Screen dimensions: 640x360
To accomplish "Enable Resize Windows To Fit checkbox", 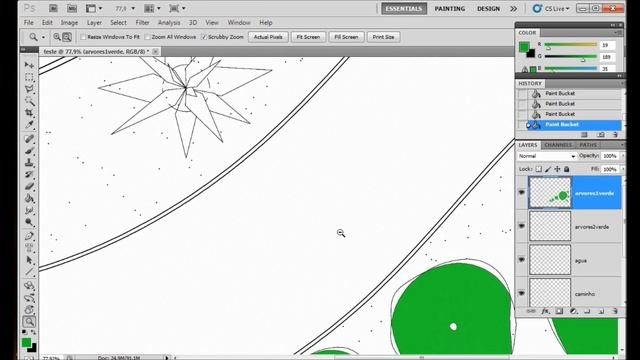I will point(83,37).
